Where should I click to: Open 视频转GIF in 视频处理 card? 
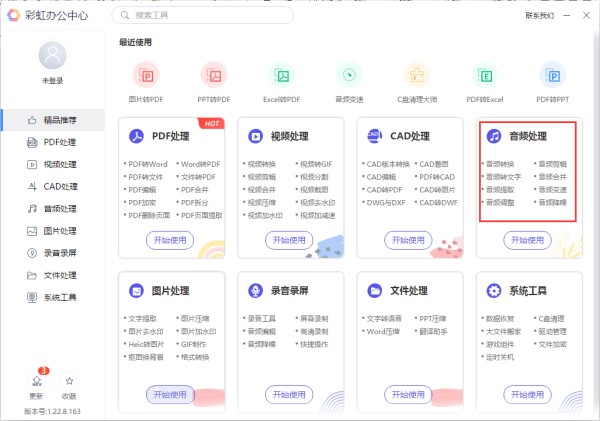click(316, 164)
